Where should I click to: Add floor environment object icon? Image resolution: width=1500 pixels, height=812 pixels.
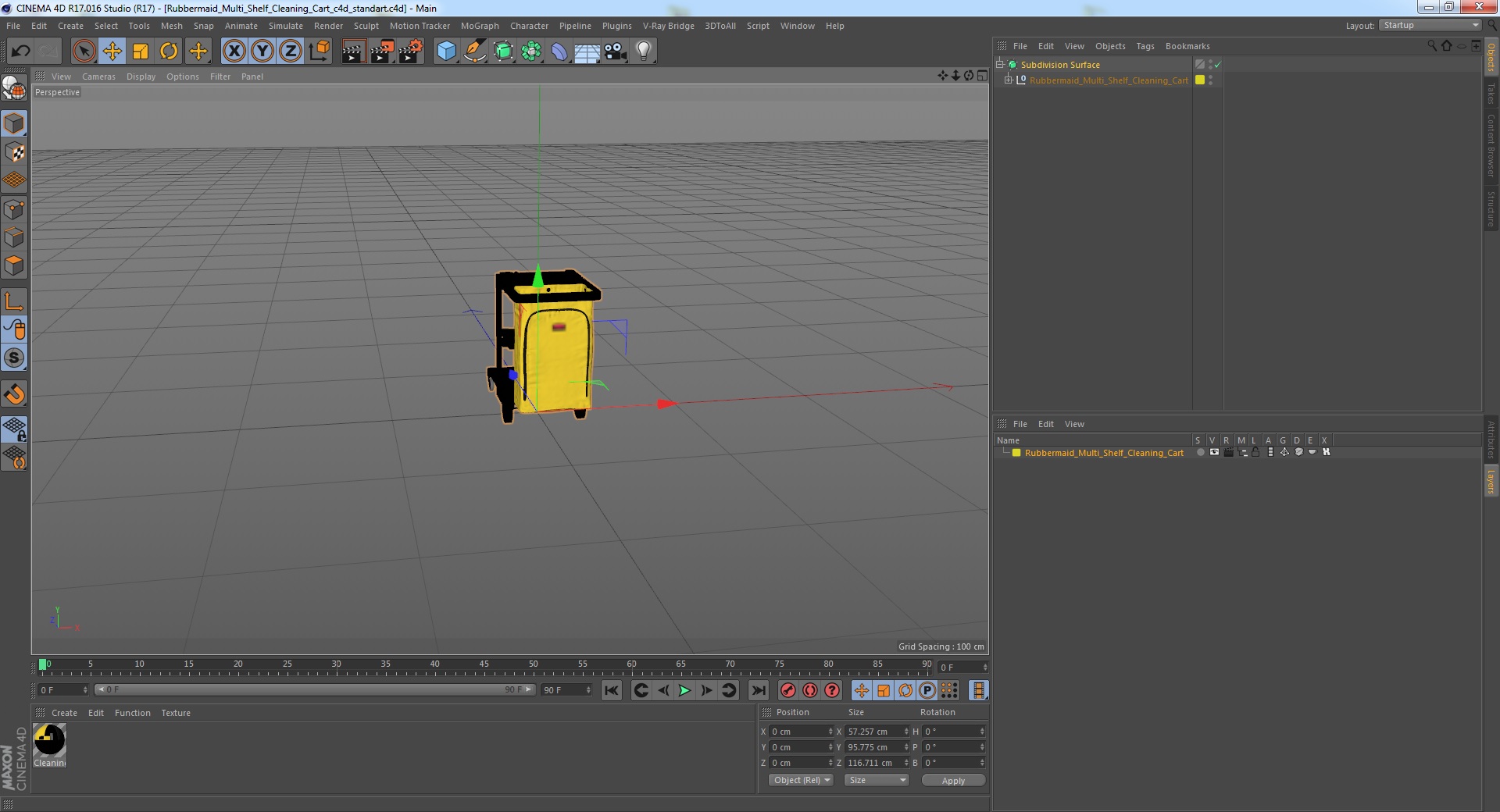(x=587, y=52)
